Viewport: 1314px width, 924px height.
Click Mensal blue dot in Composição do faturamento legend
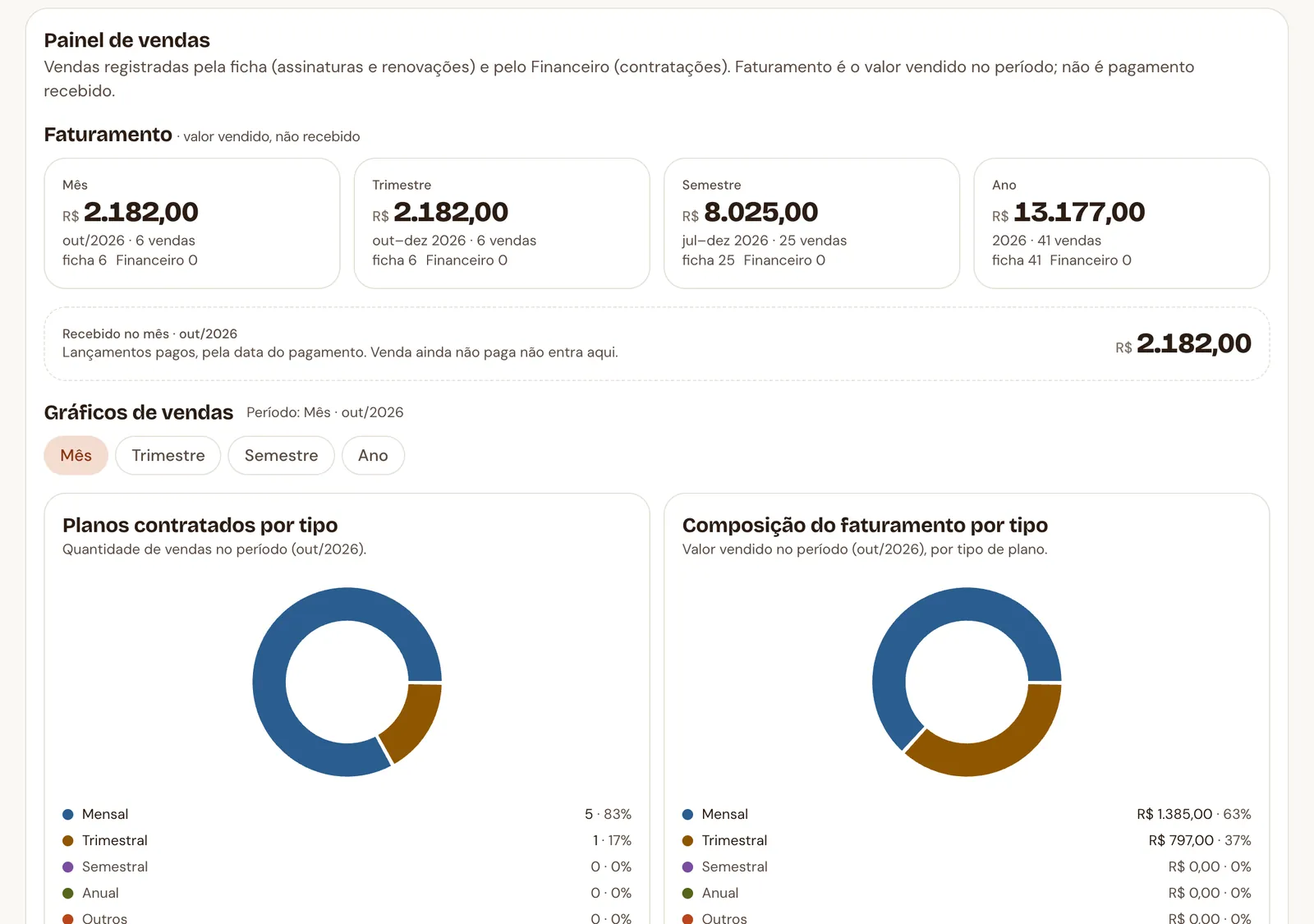tap(688, 815)
